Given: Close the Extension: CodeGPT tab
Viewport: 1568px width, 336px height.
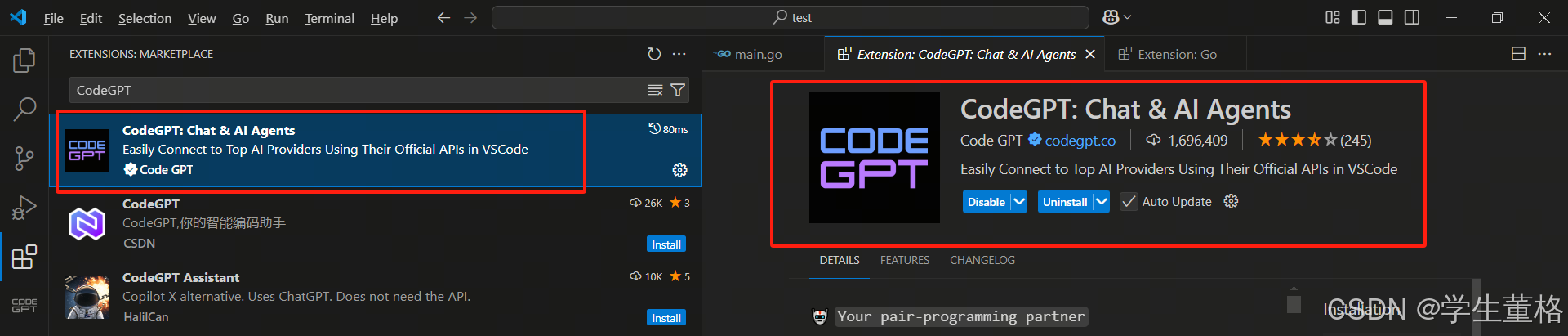Looking at the screenshot, I should pos(1090,54).
